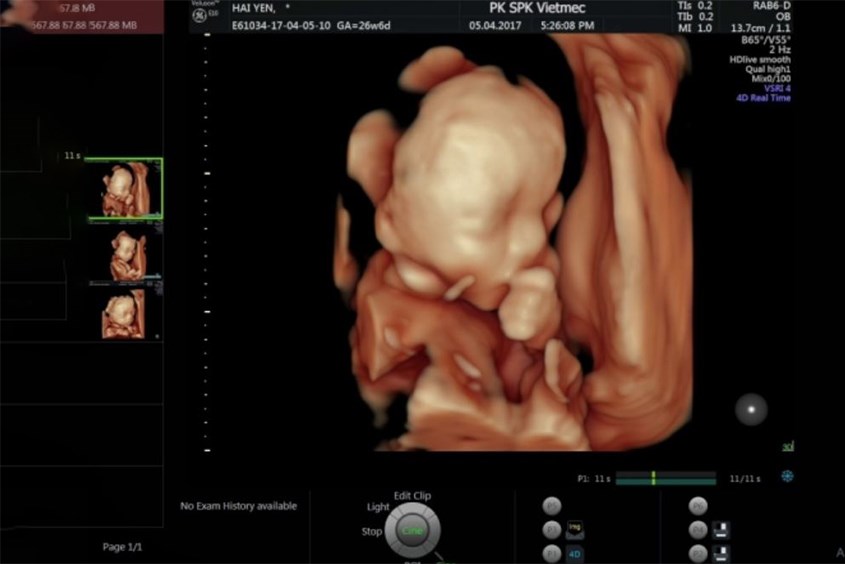Click the 11/11 s clip position counter

click(745, 478)
